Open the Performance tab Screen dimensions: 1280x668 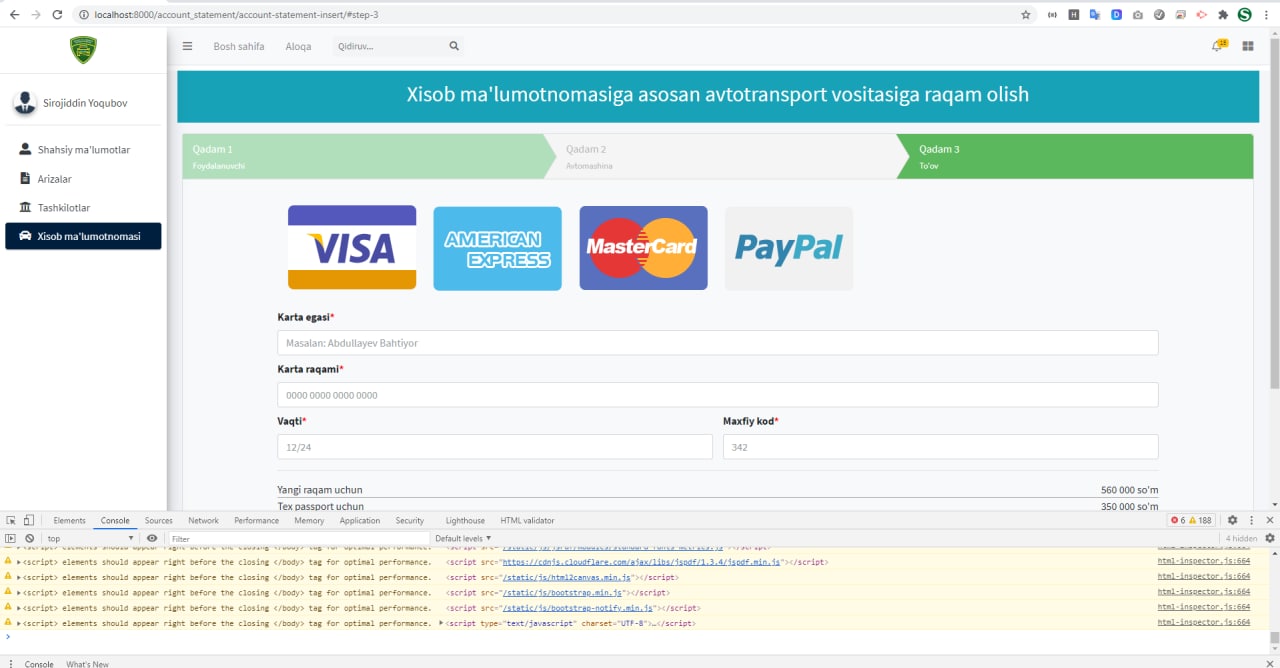click(257, 520)
